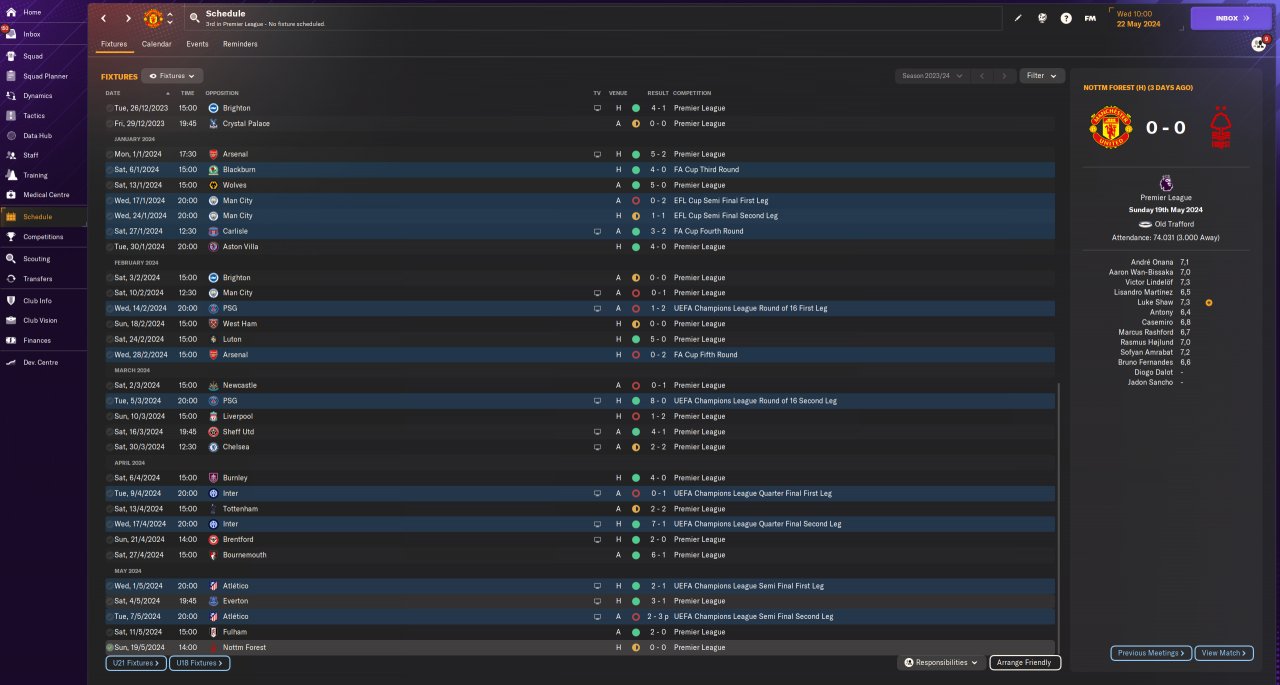Go to next season arrow
Viewport: 1280px width, 685px height.
1005,75
